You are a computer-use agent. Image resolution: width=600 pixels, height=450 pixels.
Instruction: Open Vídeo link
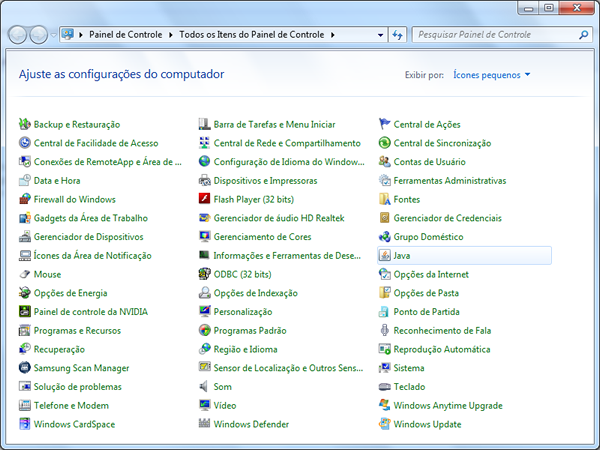pos(225,406)
